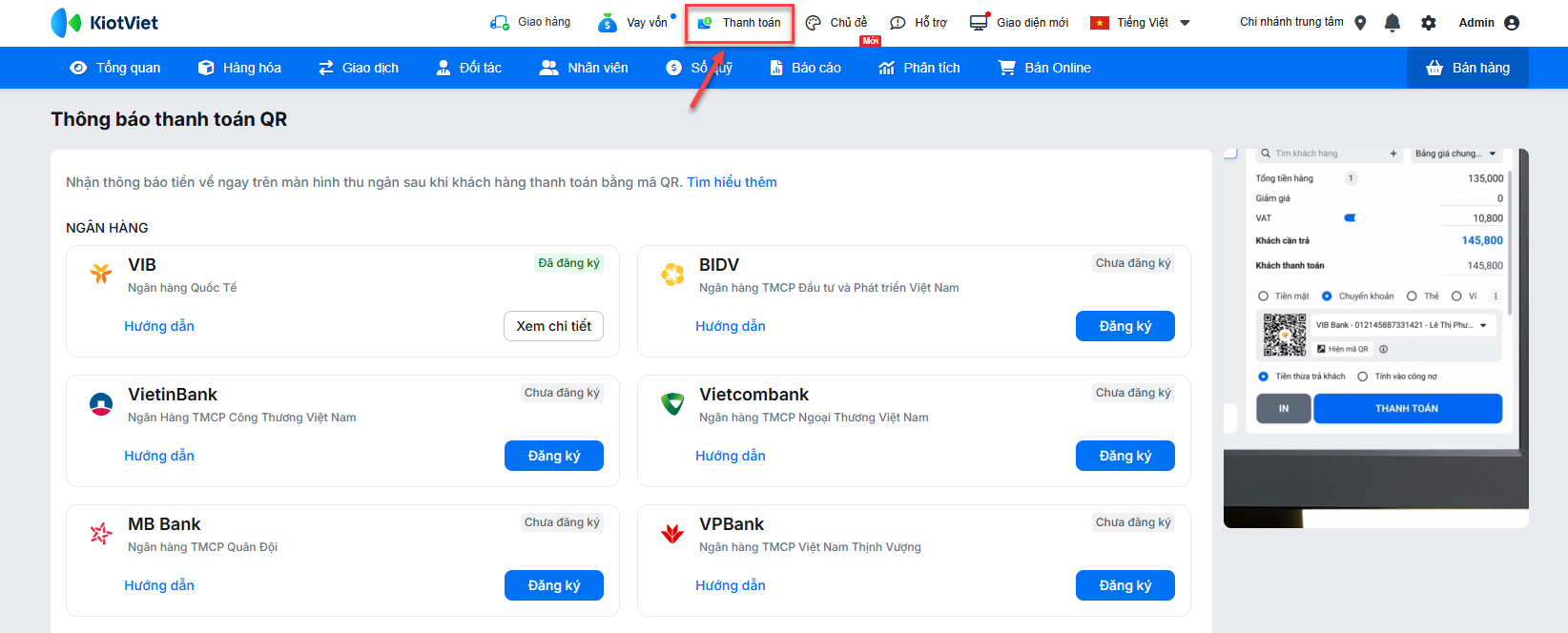
Task: Click the Admin user avatar icon
Action: 1511,23
